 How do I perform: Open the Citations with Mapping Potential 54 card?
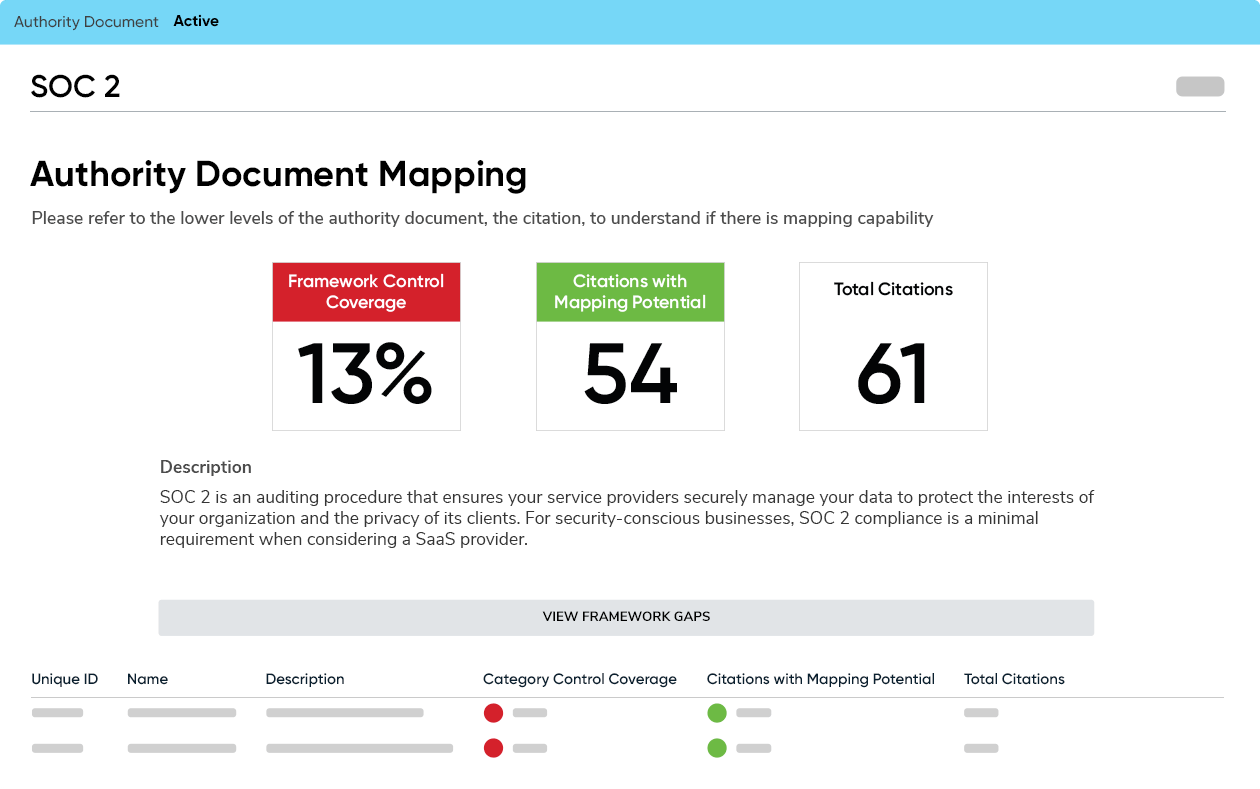pyautogui.click(x=630, y=346)
